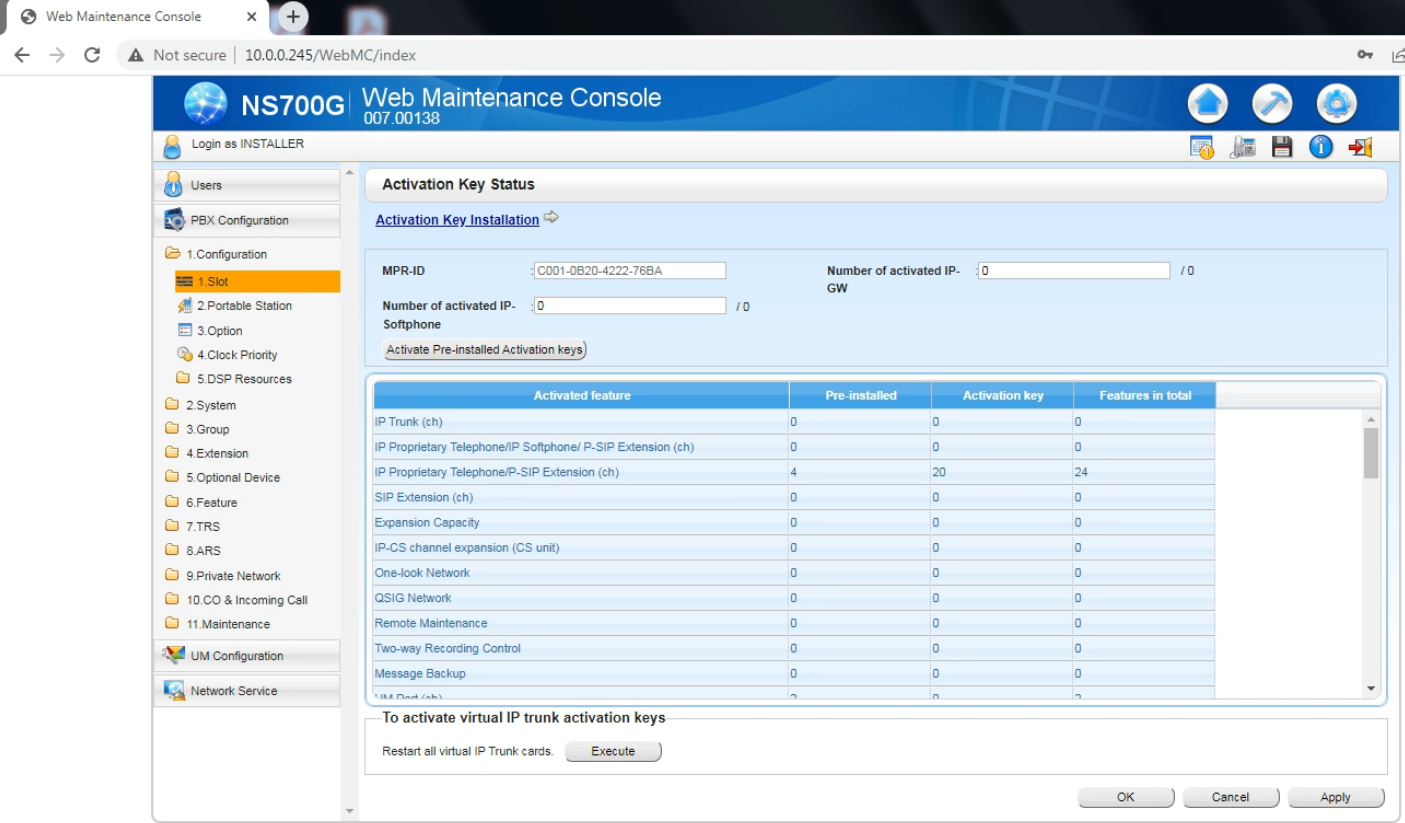This screenshot has width=1405, height=823.
Task: Select the IP Trunk (ch) row
Action: (794, 422)
